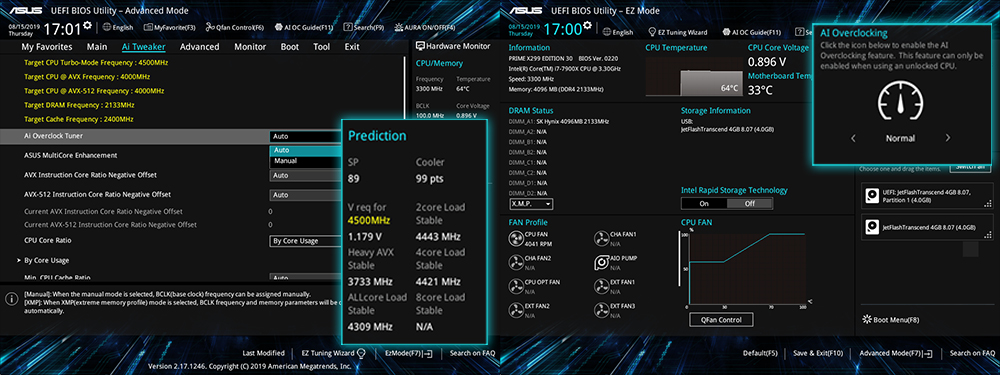Toggle AURA ON/OFF(F4) lighting
This screenshot has width=1000, height=375.
coord(425,27)
